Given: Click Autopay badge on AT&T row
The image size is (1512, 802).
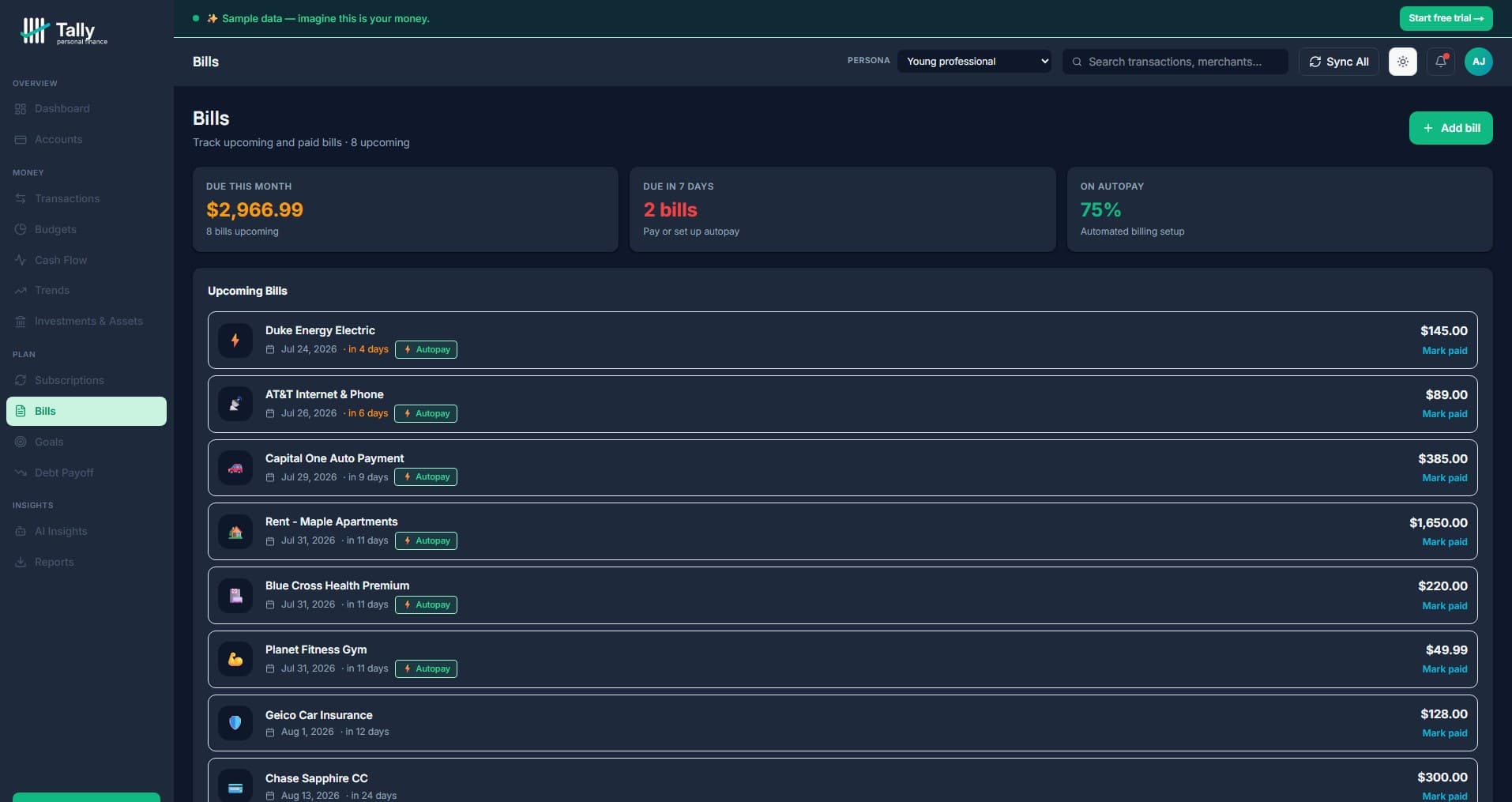Looking at the screenshot, I should pos(427,413).
